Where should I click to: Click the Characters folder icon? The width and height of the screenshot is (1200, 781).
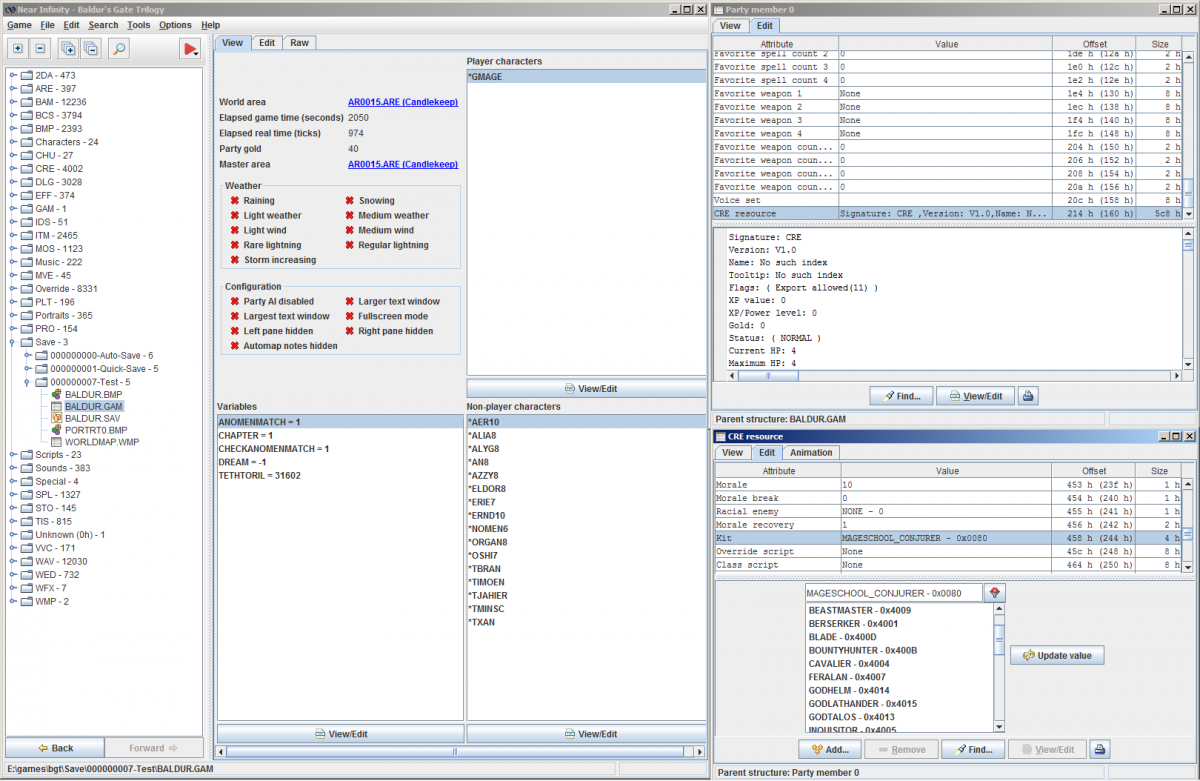[x=27, y=142]
